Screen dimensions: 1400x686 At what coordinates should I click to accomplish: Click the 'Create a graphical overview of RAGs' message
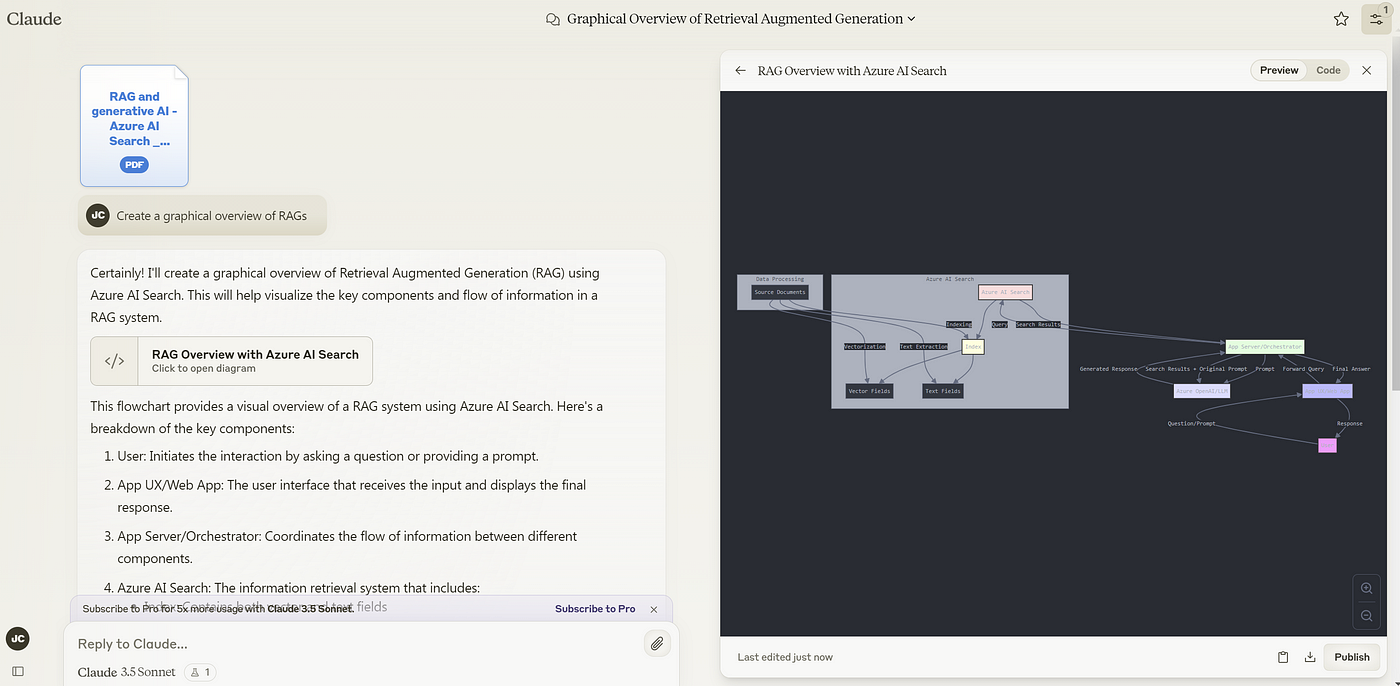coord(211,215)
